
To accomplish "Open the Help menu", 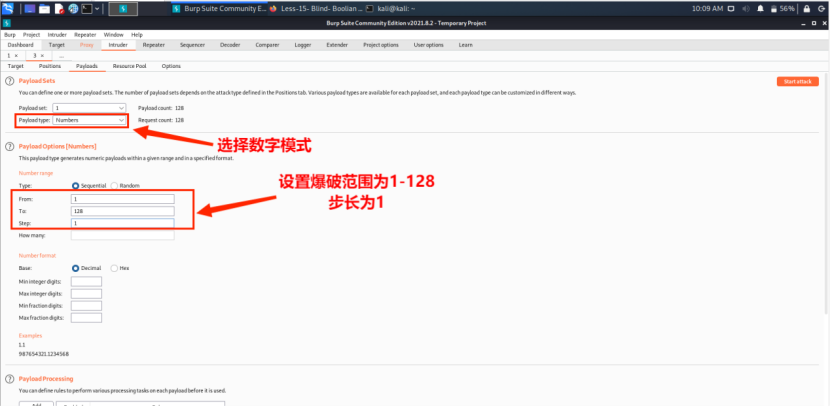I will (x=137, y=35).
